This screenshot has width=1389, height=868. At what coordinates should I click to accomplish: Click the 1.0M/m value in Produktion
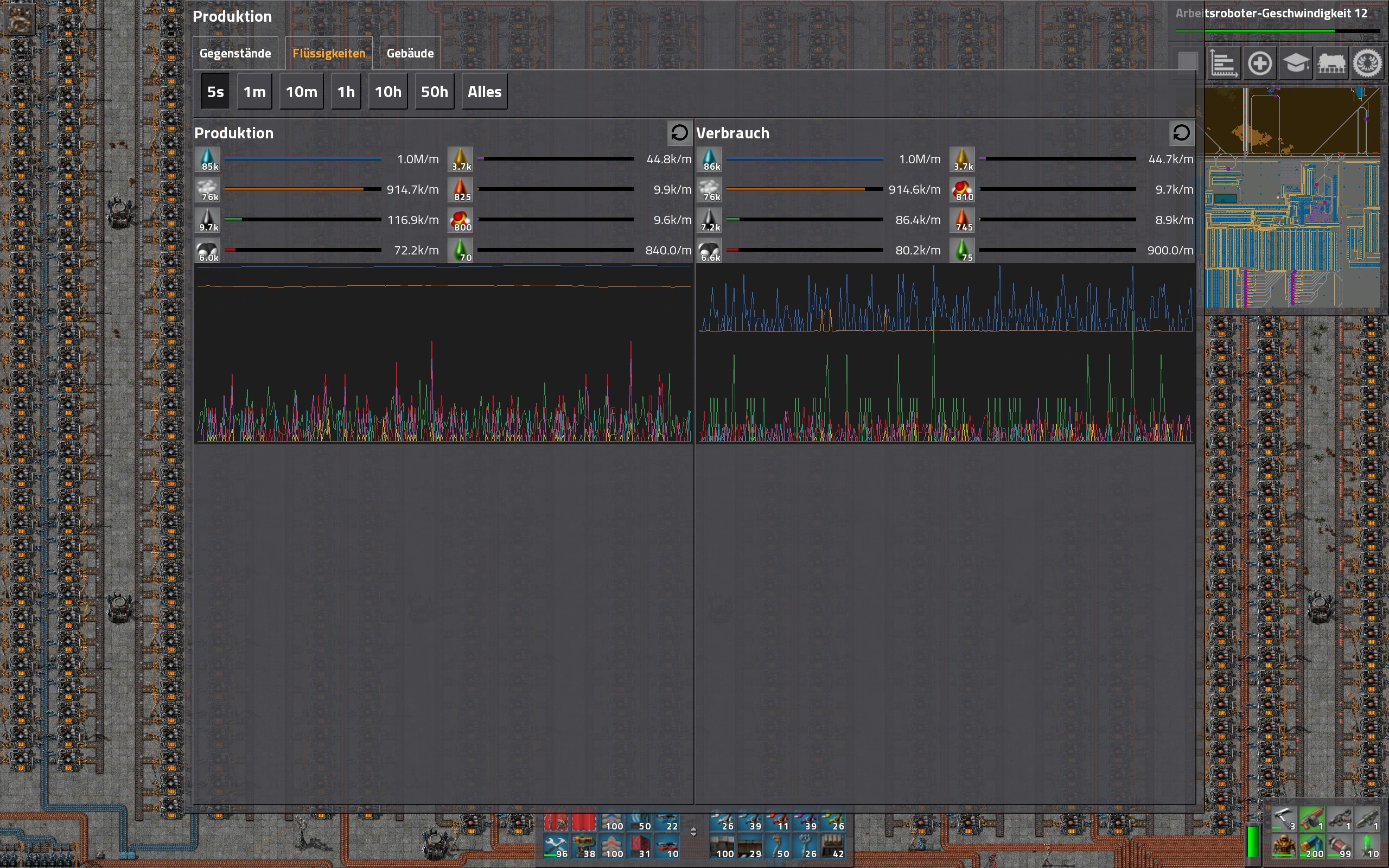[x=417, y=159]
